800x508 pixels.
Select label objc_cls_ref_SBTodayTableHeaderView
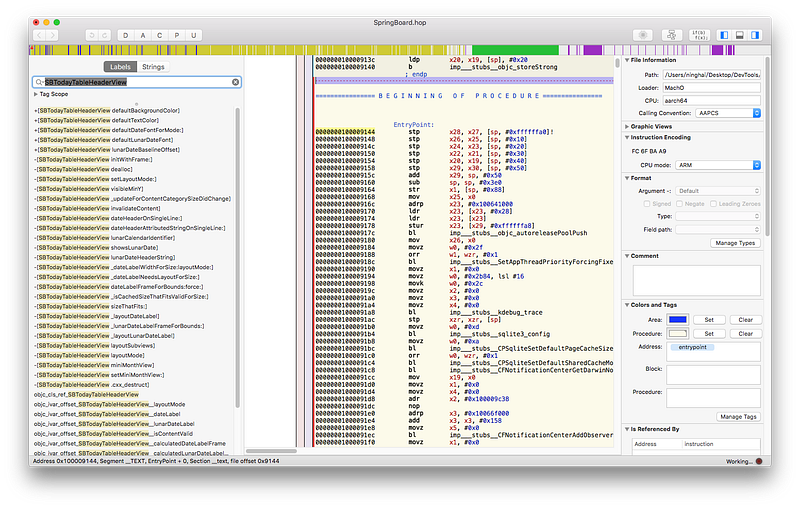click(86, 395)
